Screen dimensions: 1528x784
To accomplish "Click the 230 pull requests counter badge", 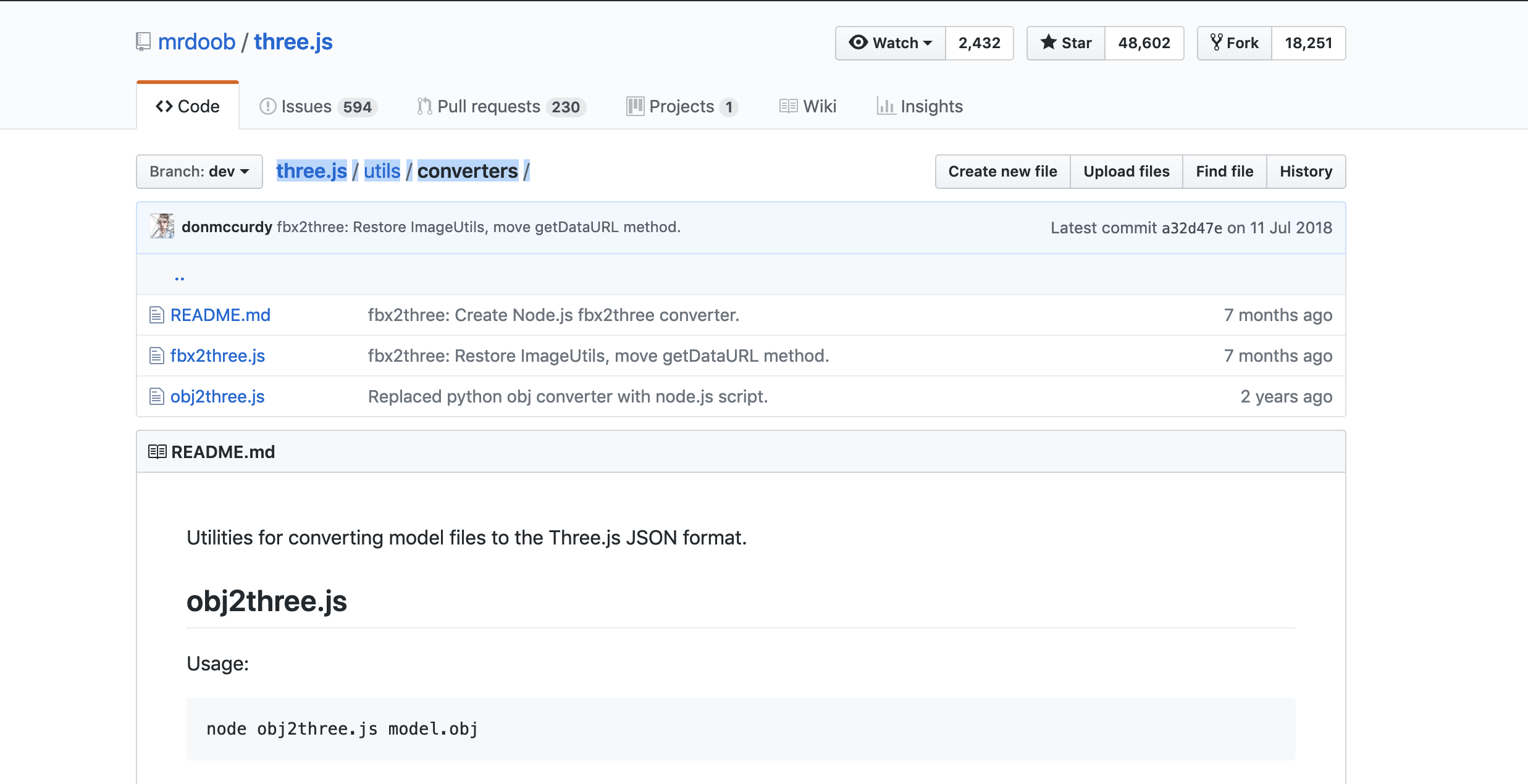I will (x=565, y=107).
